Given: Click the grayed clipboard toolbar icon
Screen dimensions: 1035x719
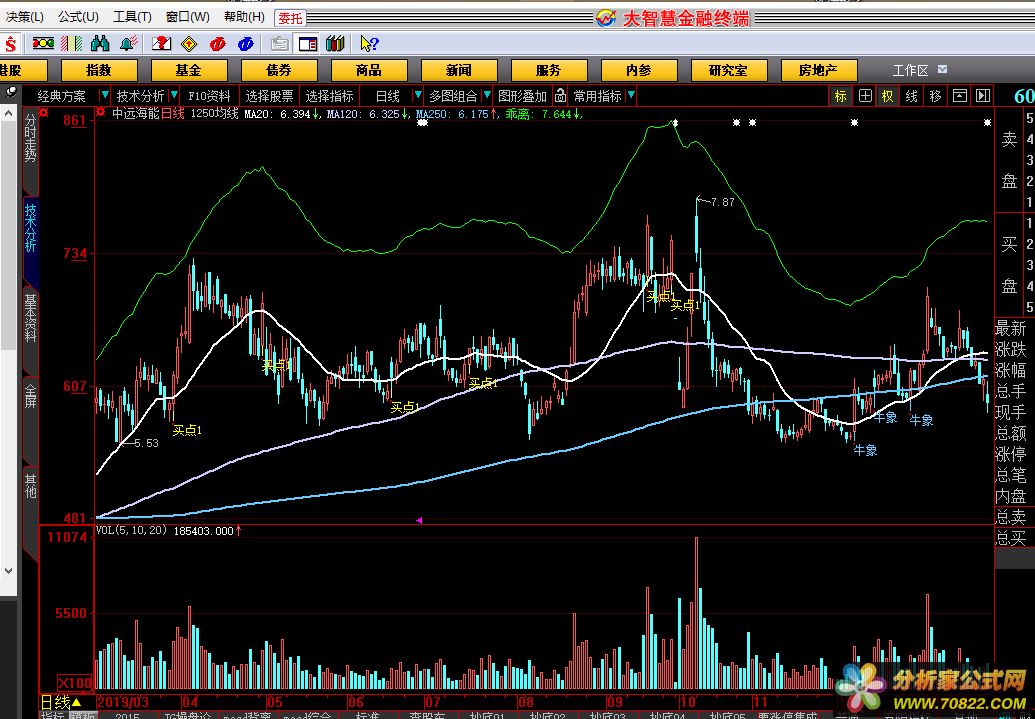Looking at the screenshot, I should click(x=279, y=44).
